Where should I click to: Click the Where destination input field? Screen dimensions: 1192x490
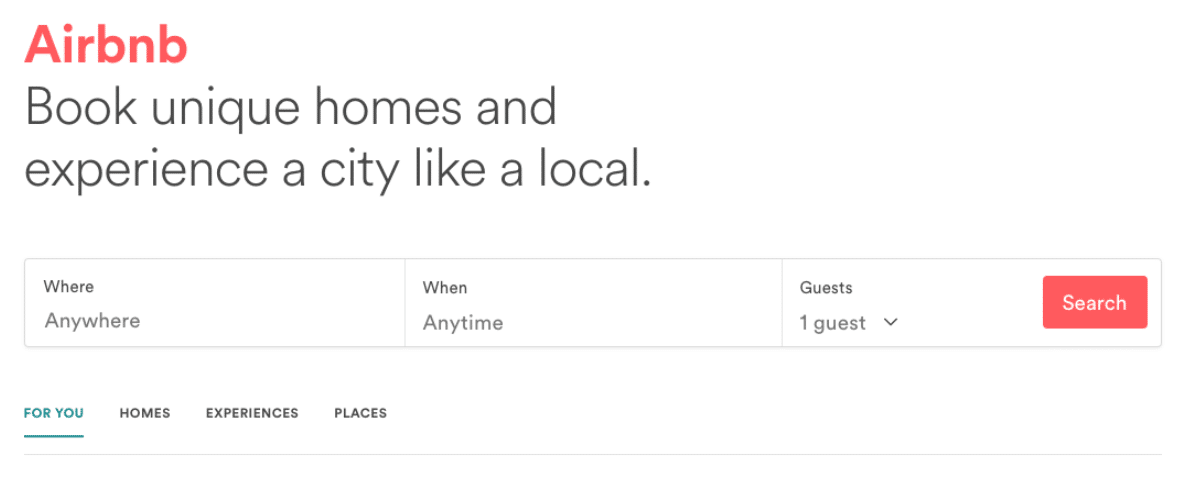coord(214,303)
